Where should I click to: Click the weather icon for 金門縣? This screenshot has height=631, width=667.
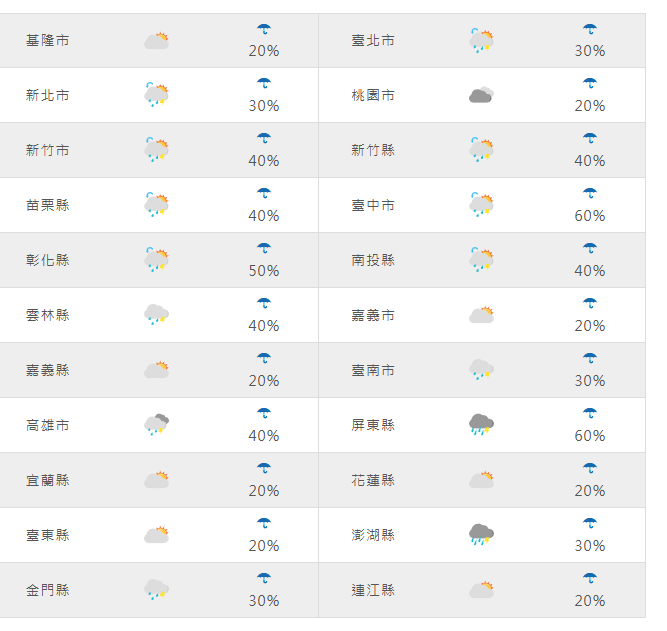click(x=157, y=590)
